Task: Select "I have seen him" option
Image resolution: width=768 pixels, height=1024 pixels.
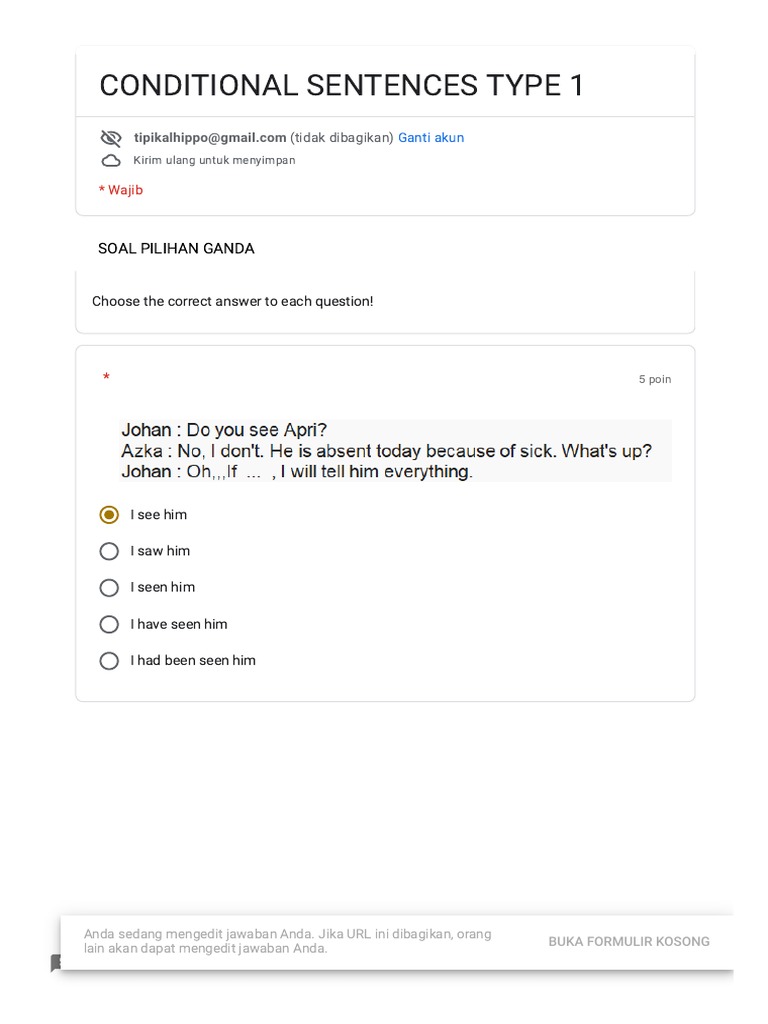Action: 109,624
